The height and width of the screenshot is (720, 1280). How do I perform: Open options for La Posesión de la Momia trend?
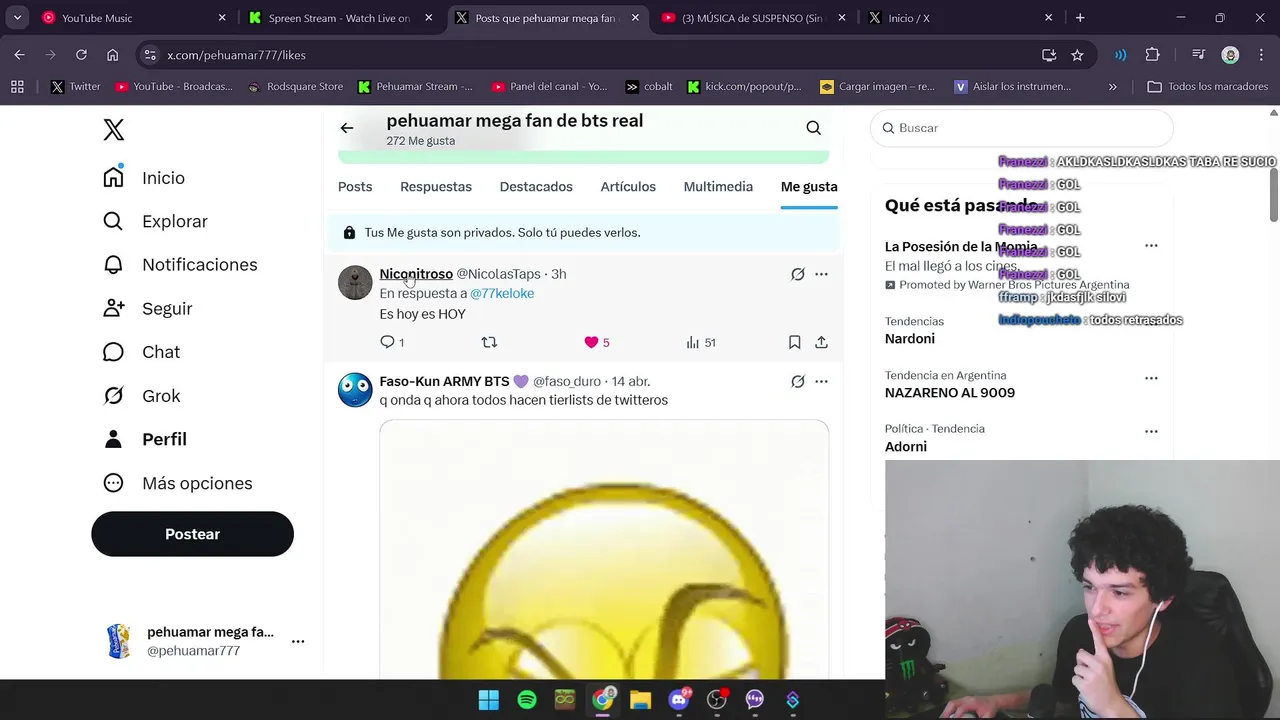[1151, 246]
